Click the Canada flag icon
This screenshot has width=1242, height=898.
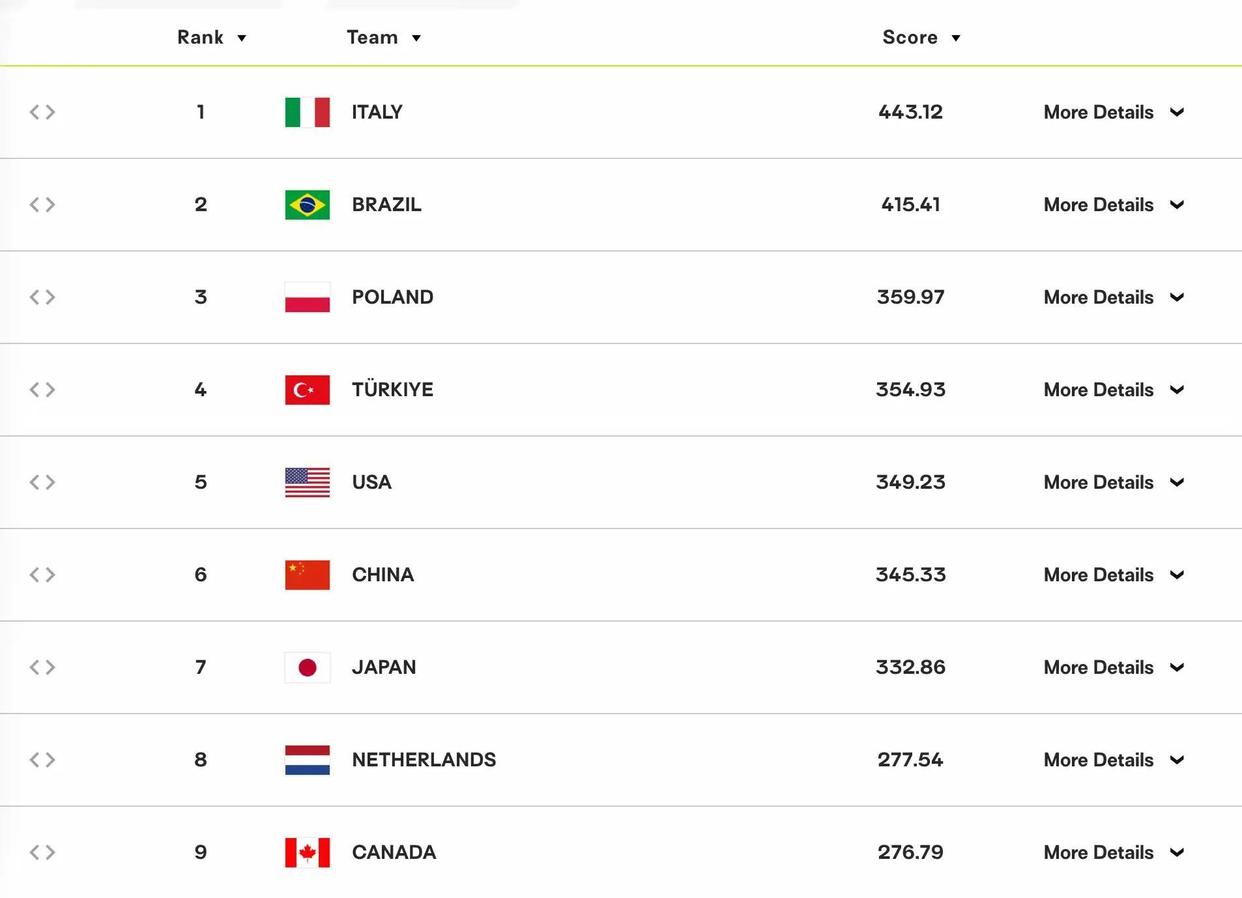click(307, 853)
